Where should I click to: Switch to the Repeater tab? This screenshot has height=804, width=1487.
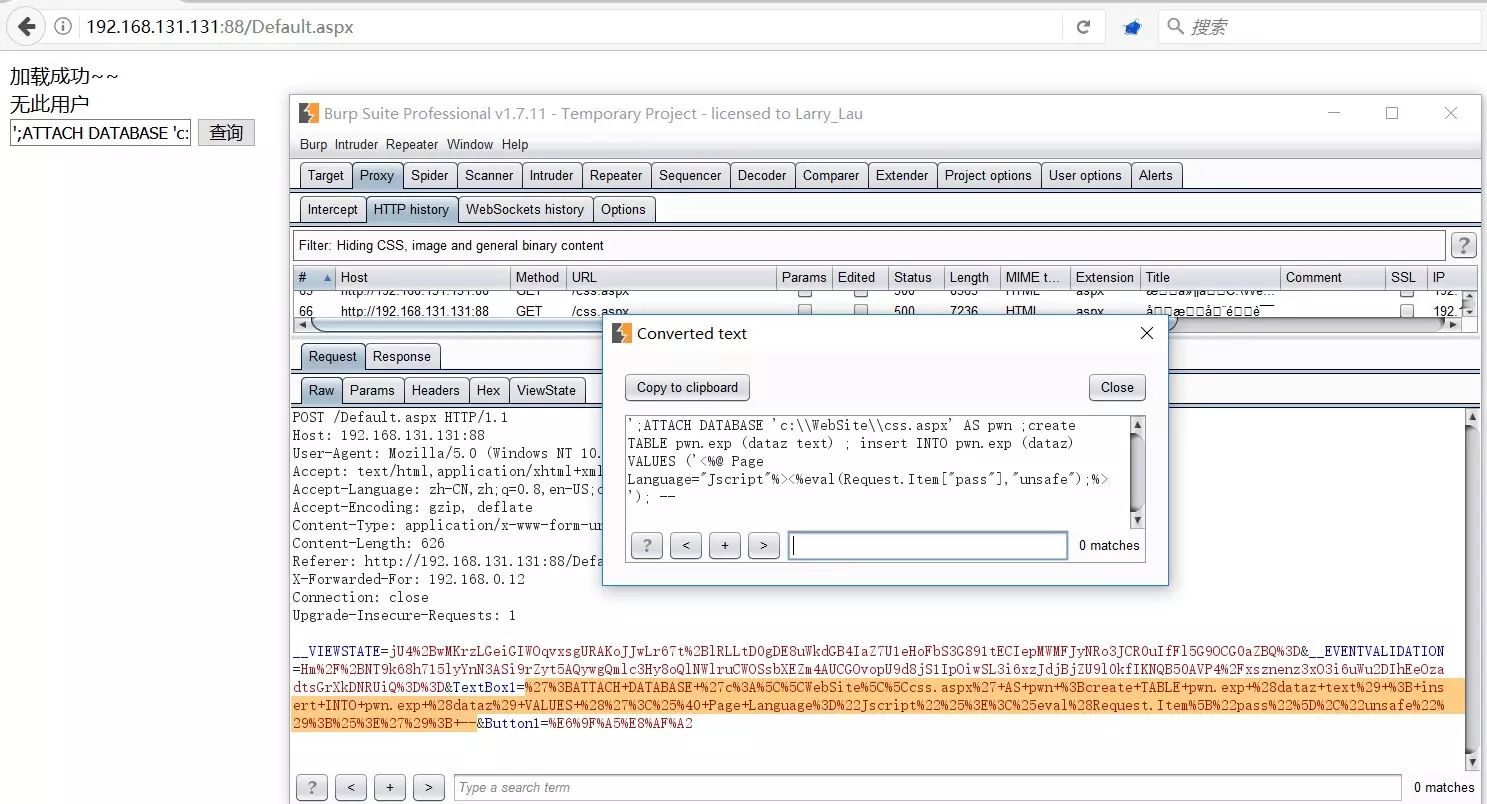616,175
